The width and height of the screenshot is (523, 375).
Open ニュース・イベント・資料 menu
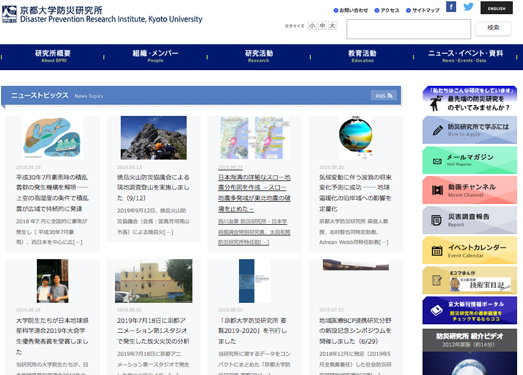465,56
